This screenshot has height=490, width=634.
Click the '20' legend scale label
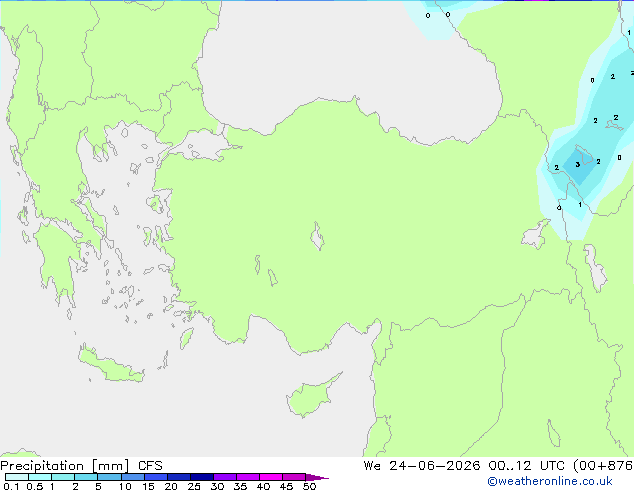tap(171, 486)
